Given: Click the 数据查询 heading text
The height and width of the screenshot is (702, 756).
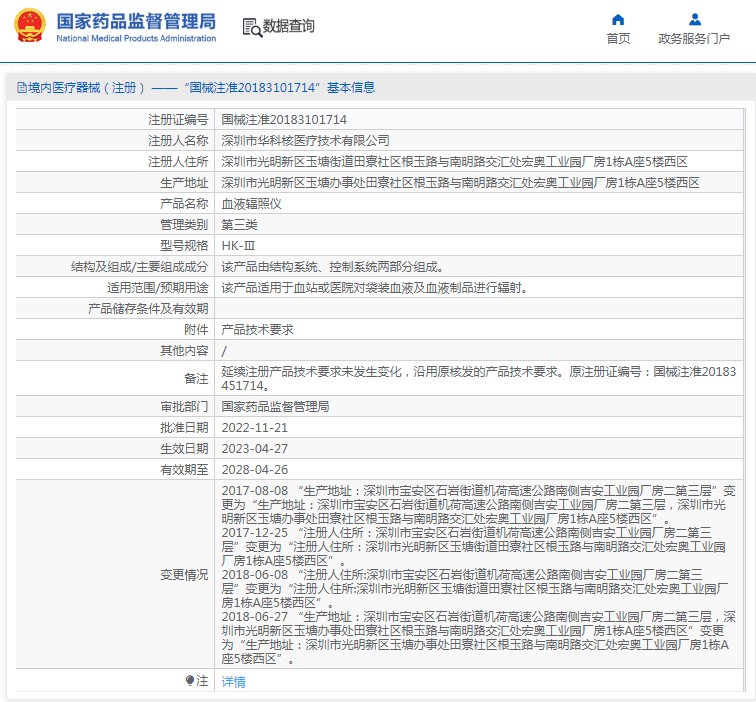Looking at the screenshot, I should 288,26.
